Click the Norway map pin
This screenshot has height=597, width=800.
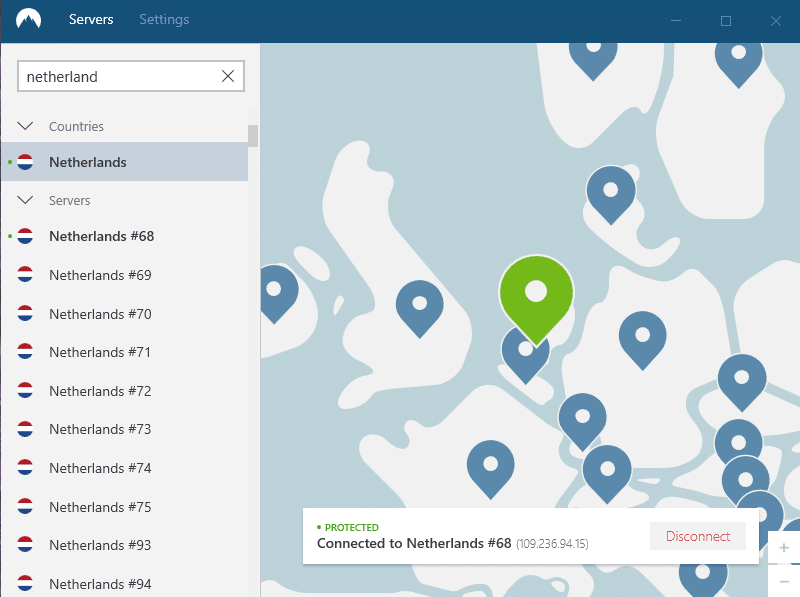pyautogui.click(x=593, y=57)
